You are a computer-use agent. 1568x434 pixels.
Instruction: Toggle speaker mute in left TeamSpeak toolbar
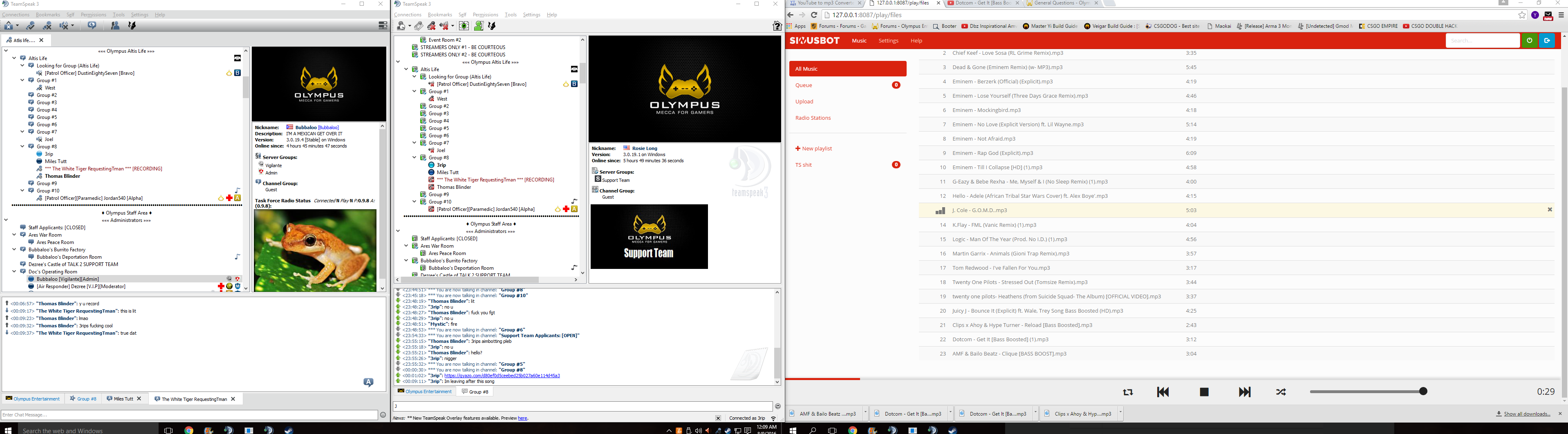point(64,26)
